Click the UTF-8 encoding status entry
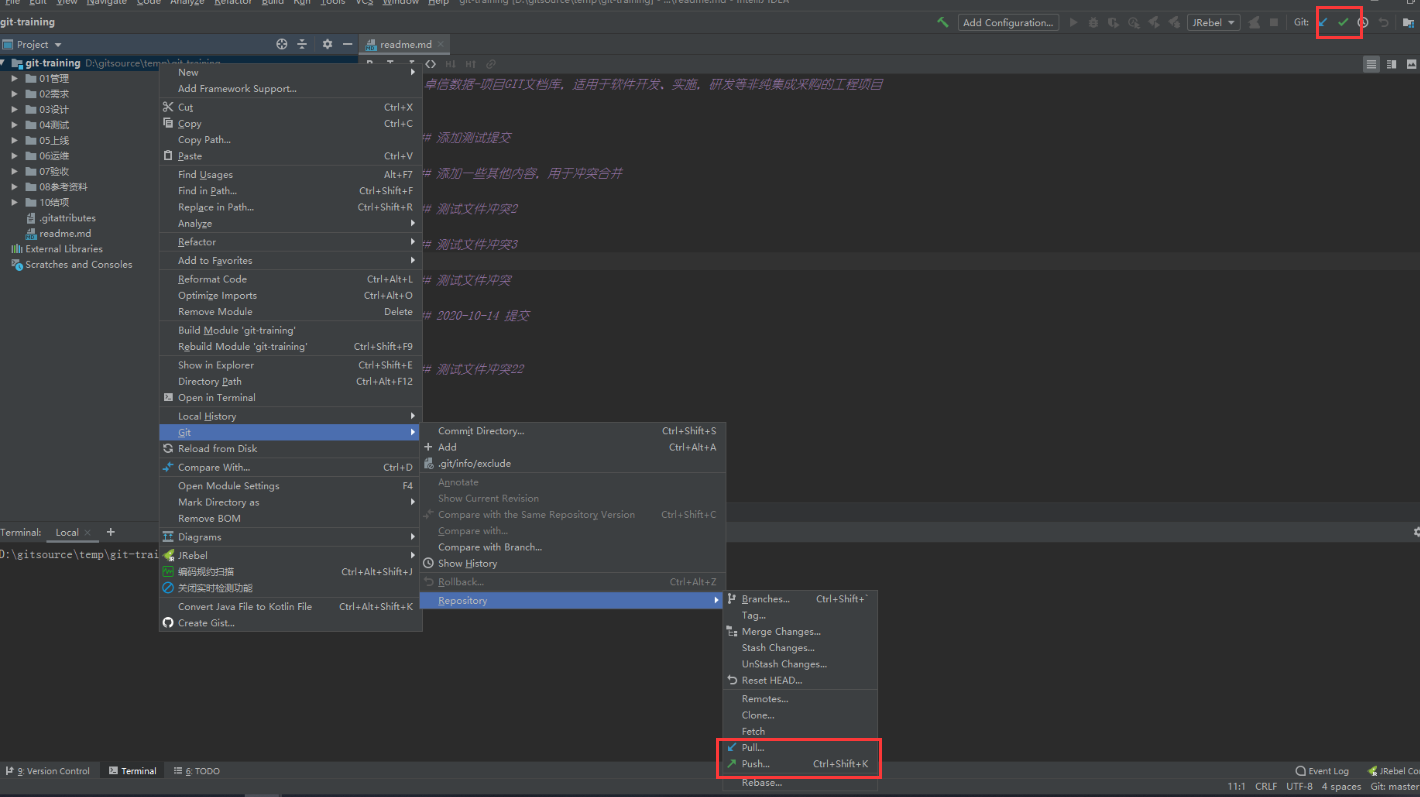Screen dimensions: 1420x797 (x=1299, y=787)
